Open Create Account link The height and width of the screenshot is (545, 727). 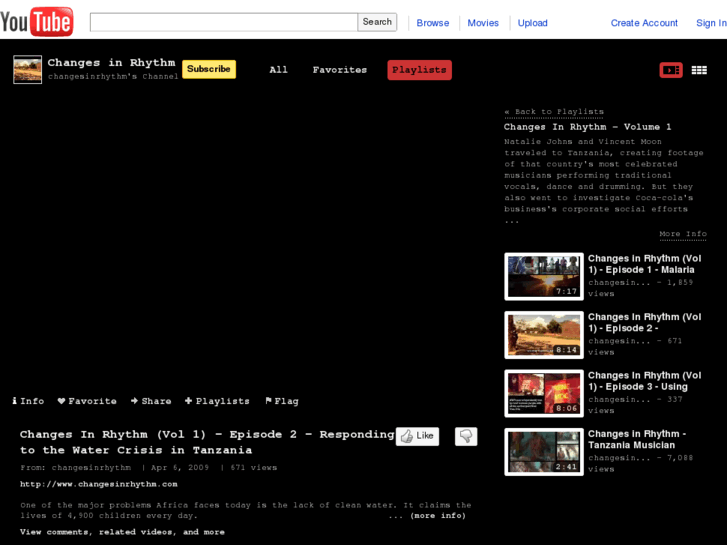644,23
